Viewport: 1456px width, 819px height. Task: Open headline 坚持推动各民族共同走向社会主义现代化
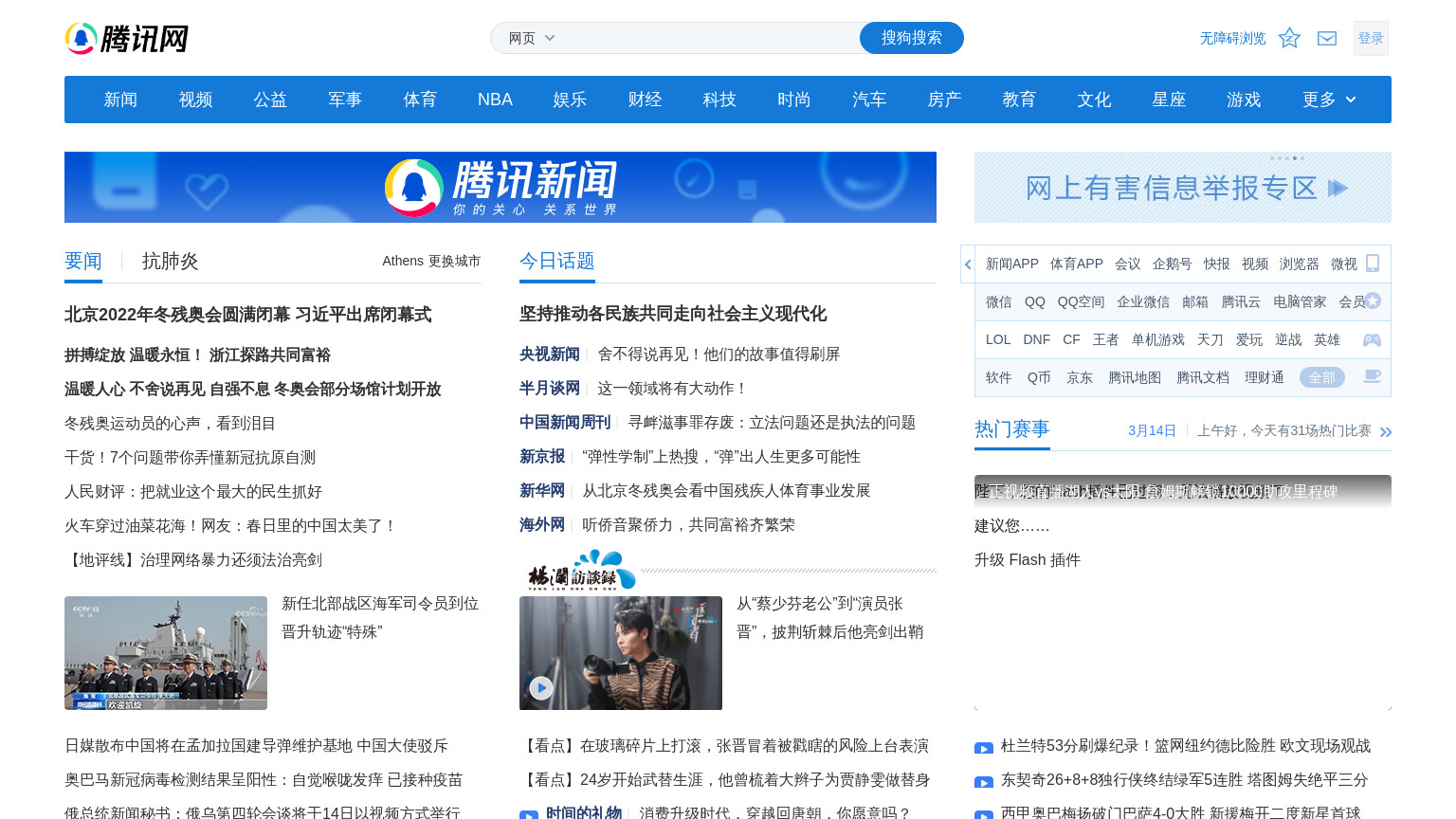673,314
